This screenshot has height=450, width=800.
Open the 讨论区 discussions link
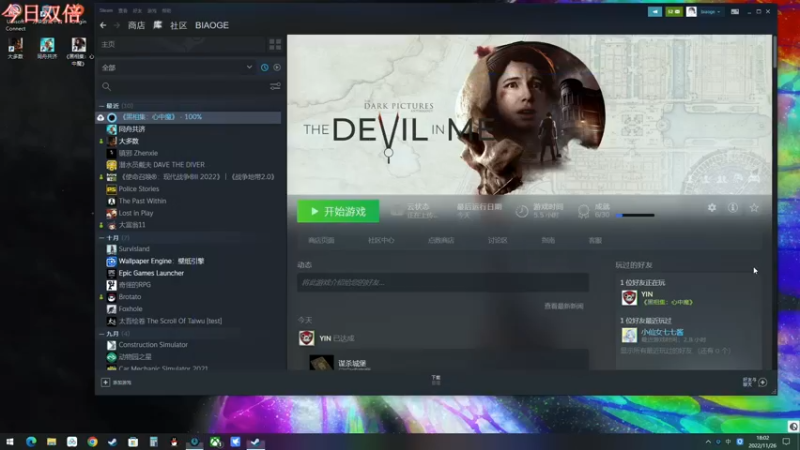tap(497, 240)
